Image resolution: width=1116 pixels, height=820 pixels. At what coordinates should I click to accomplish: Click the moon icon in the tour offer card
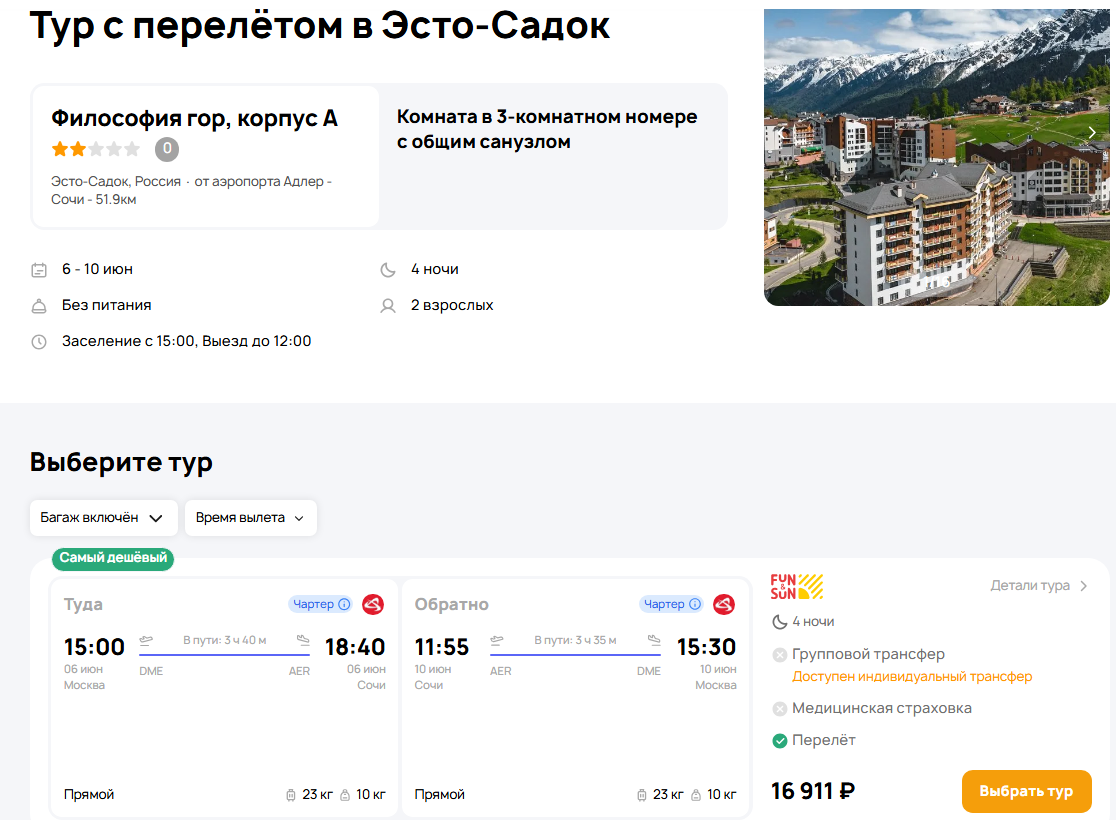[780, 622]
